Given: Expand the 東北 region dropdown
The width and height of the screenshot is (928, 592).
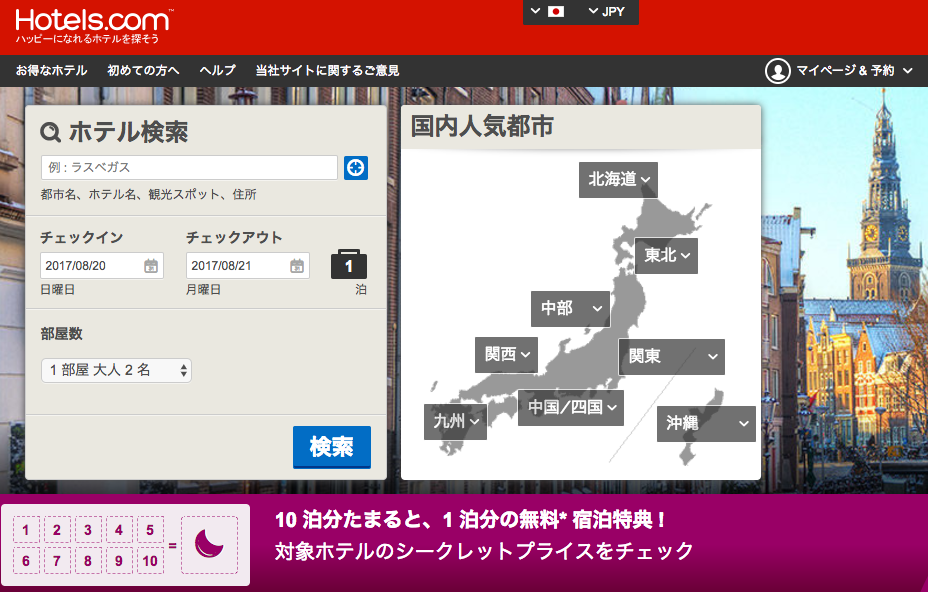Looking at the screenshot, I should [666, 256].
